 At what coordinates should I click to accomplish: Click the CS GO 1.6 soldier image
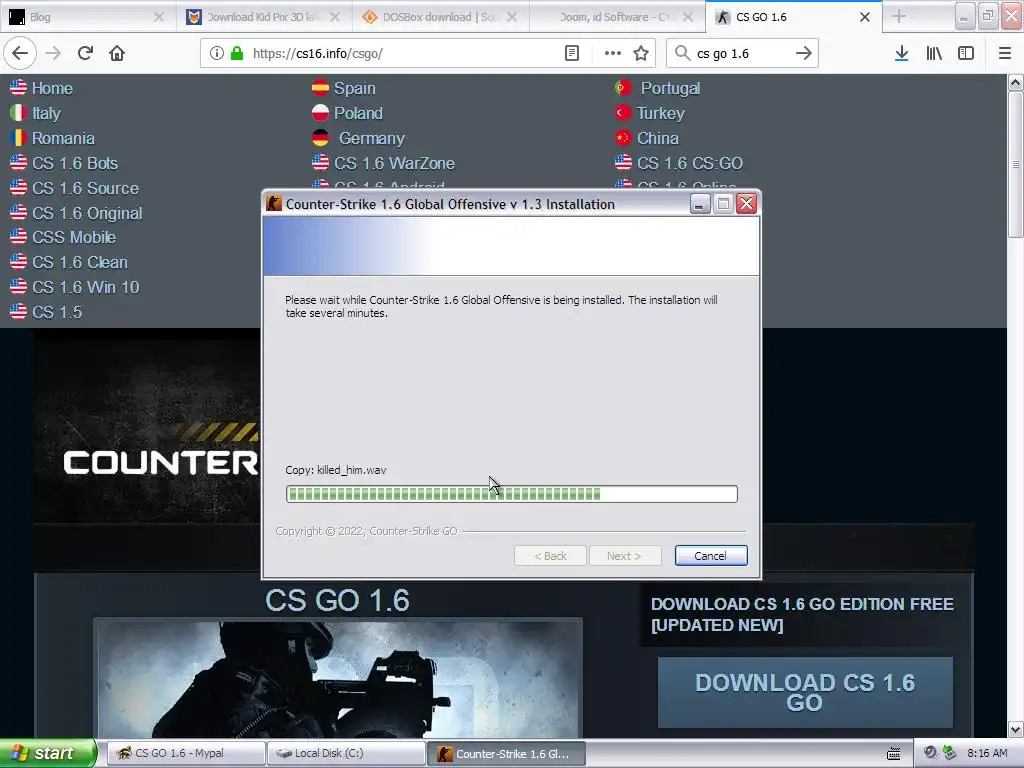pos(338,679)
